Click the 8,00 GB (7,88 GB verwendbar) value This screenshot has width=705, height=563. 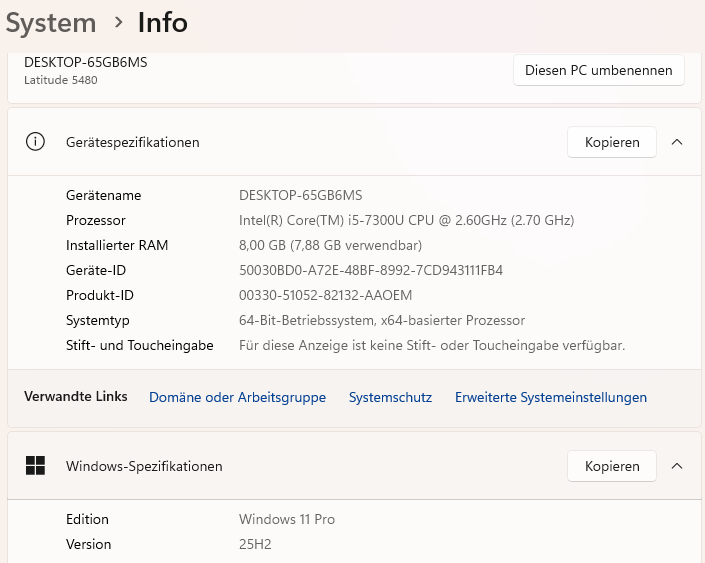tap(330, 245)
